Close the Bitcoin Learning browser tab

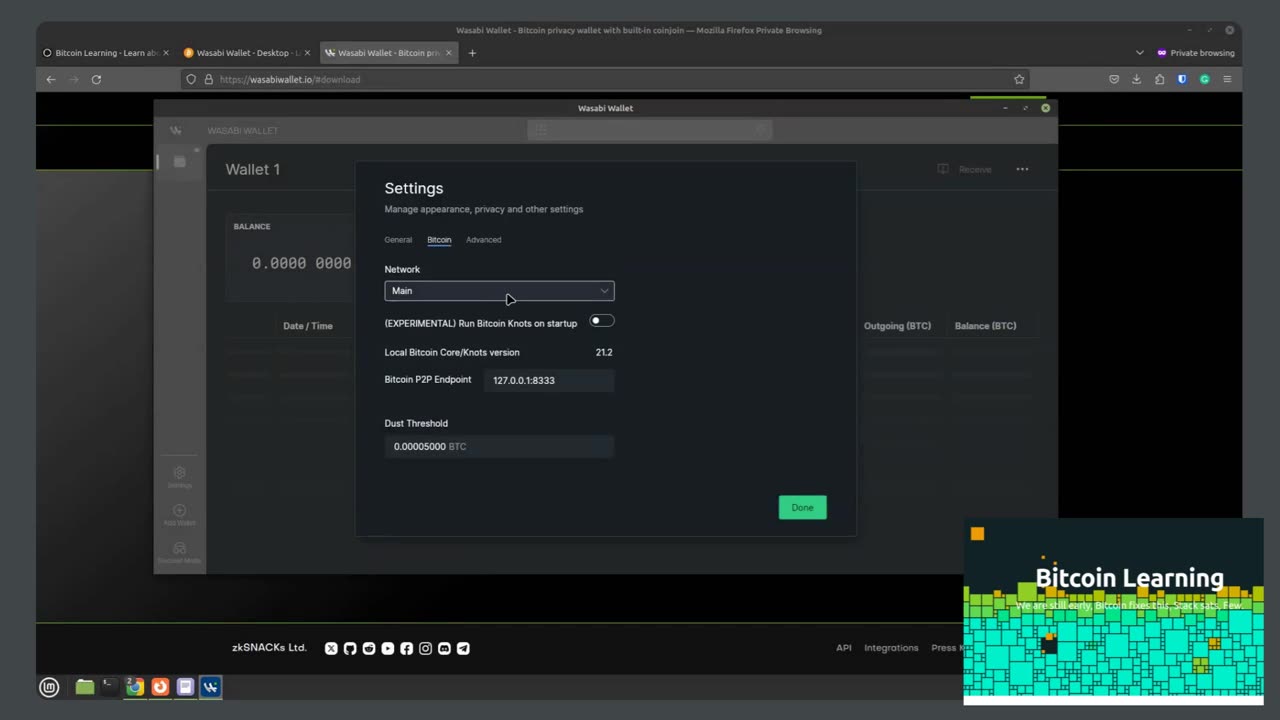(165, 53)
